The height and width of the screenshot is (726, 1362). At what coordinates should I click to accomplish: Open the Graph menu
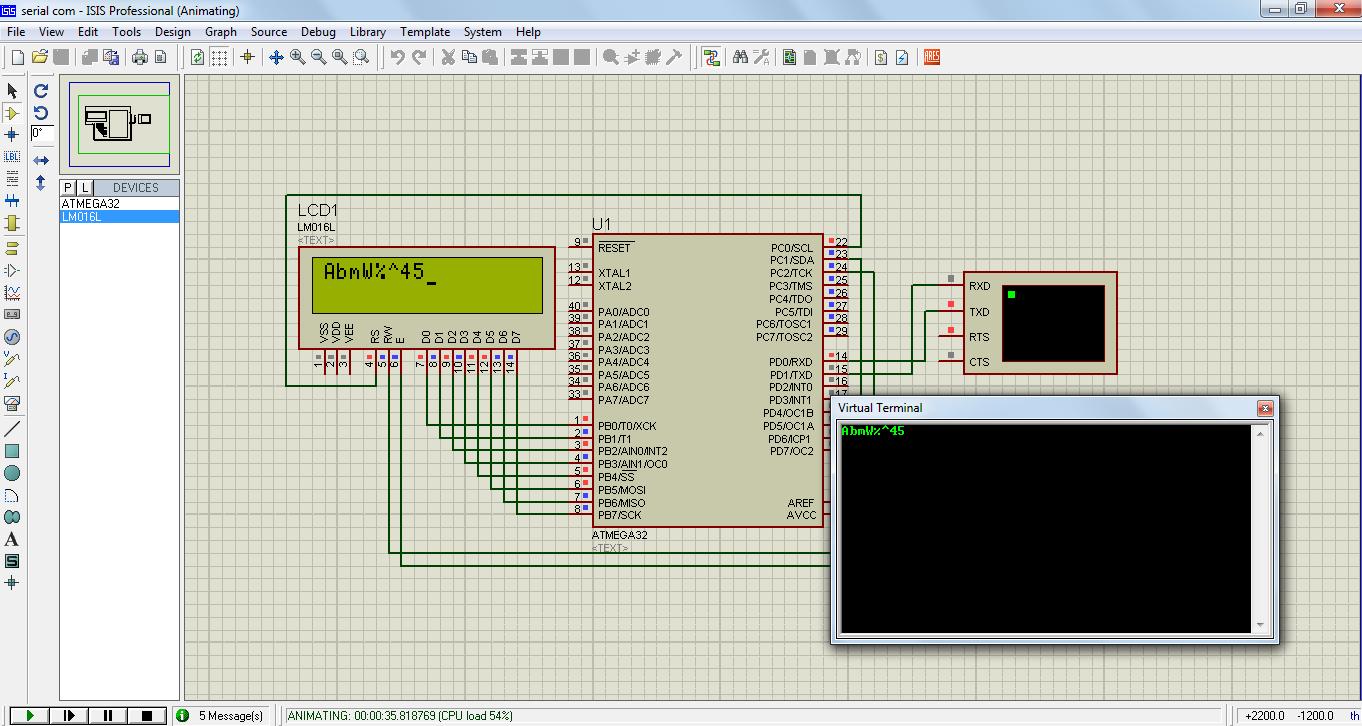click(x=221, y=32)
